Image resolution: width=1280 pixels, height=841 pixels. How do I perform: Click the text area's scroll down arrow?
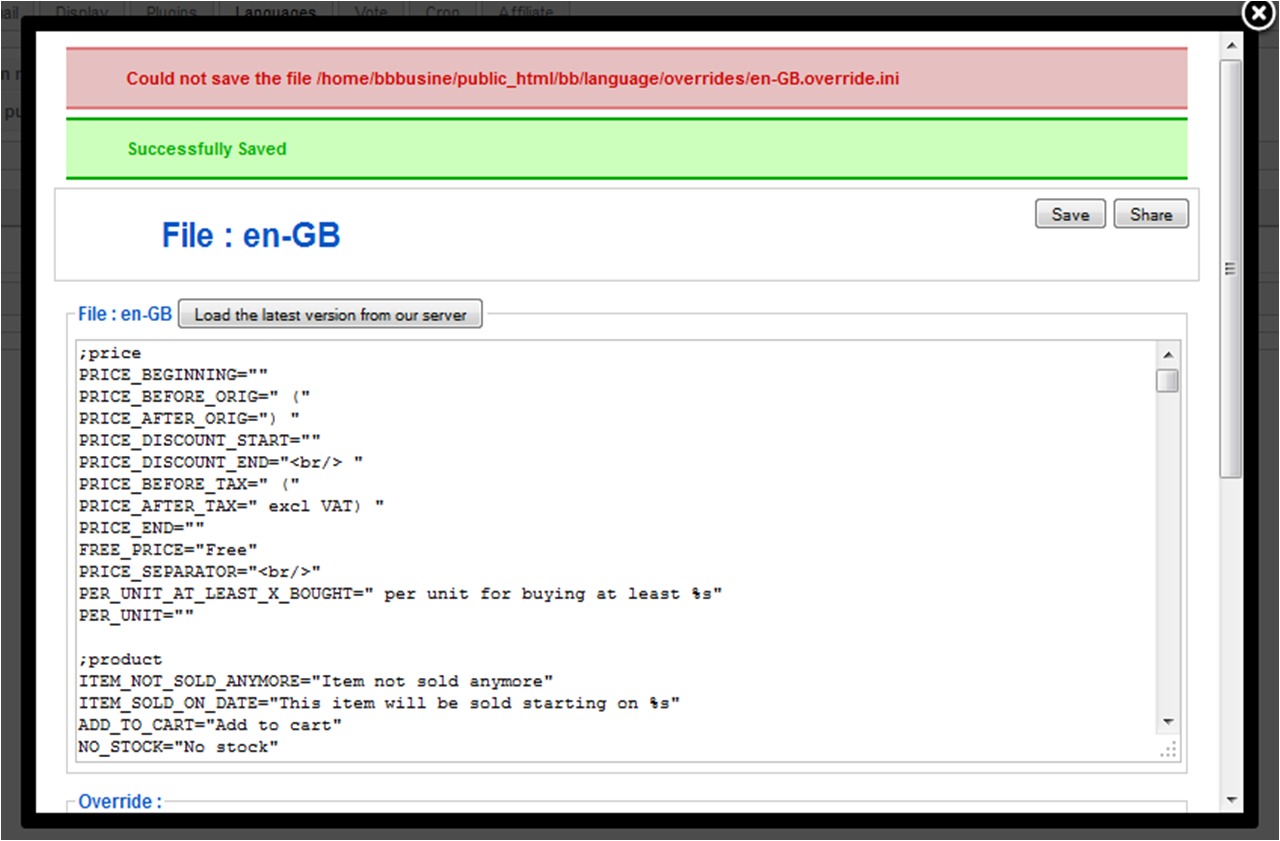[1167, 721]
